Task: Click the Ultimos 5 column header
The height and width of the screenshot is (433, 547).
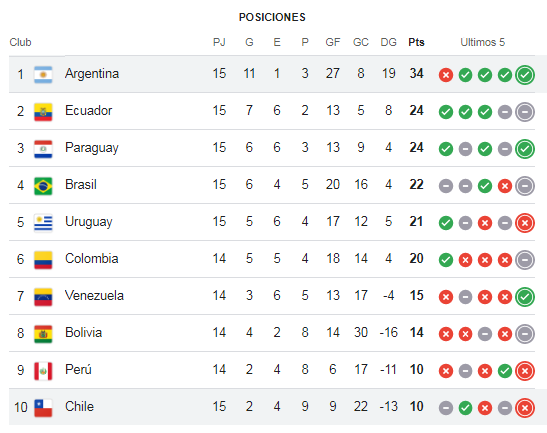Action: coord(482,42)
